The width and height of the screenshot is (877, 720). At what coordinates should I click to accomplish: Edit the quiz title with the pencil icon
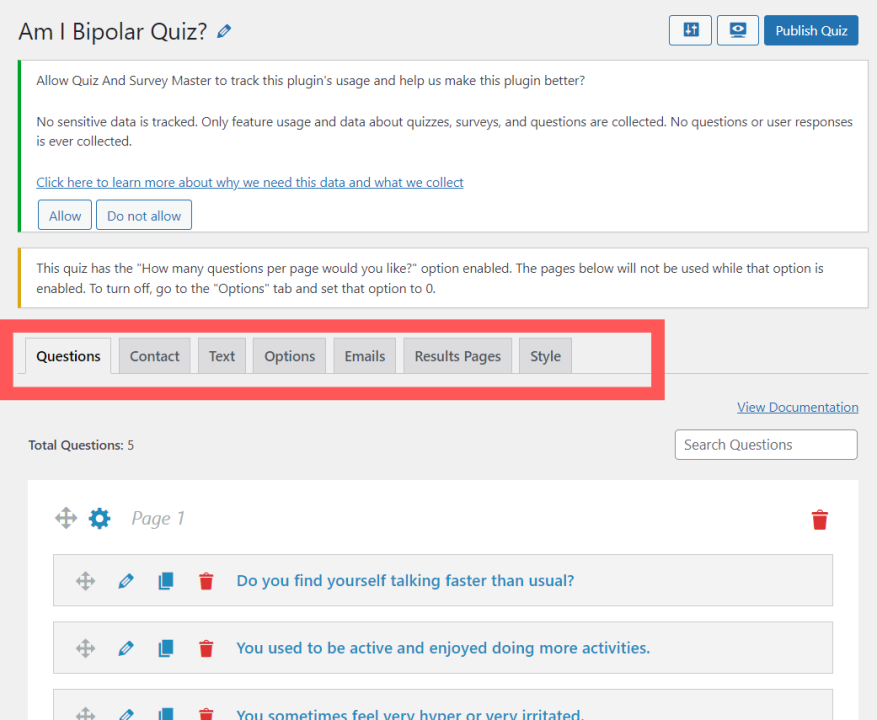224,31
